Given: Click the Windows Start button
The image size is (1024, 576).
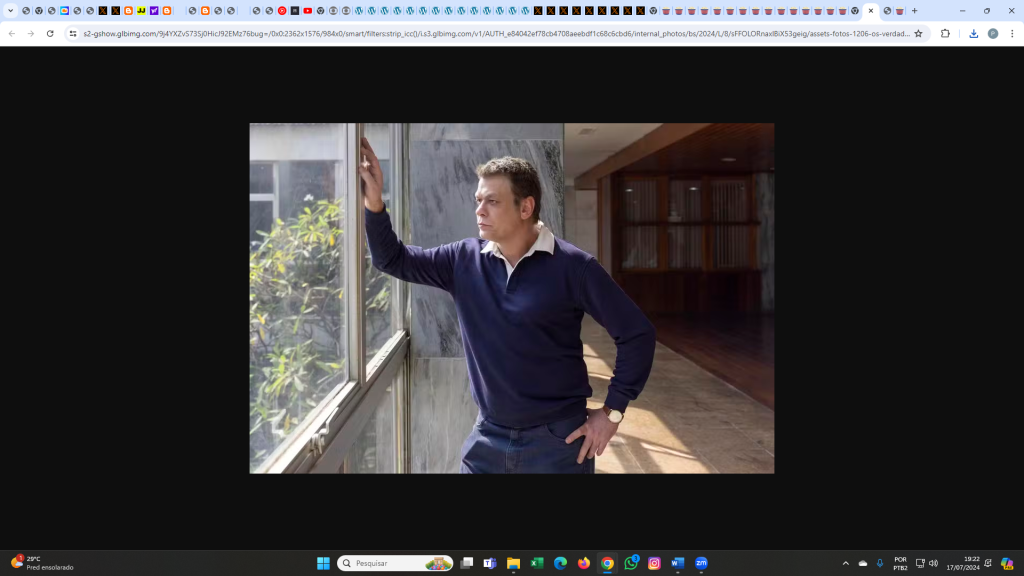Looking at the screenshot, I should coord(323,563).
